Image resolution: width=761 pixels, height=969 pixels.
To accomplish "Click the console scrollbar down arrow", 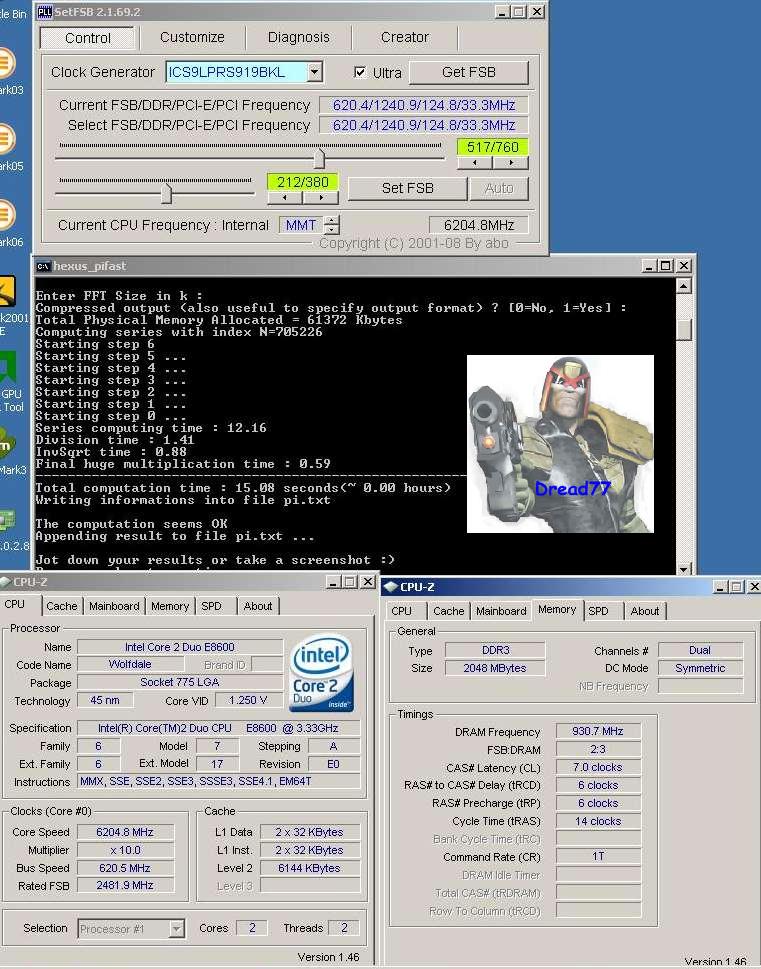I will 683,569.
